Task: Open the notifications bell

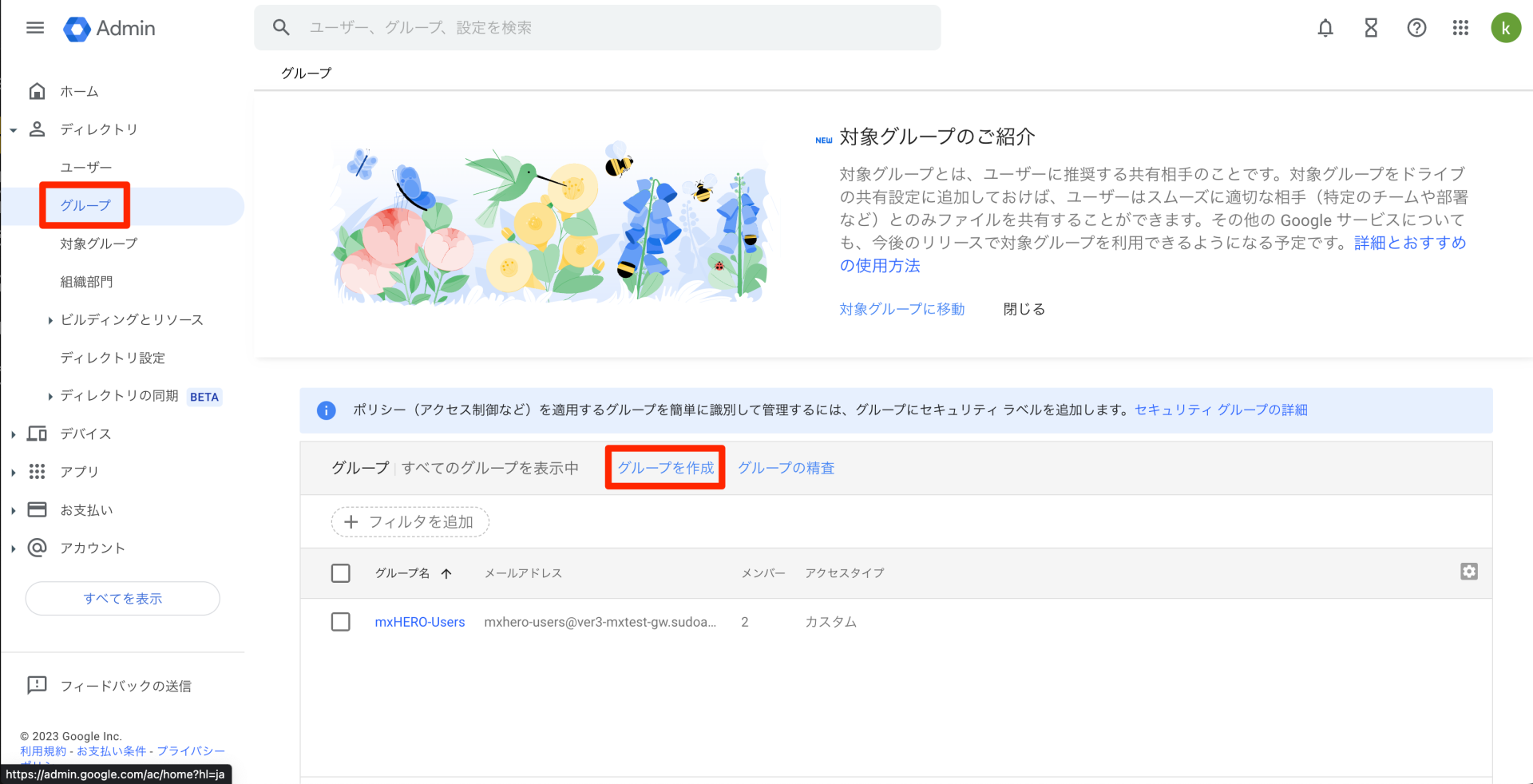Action: 1325,27
